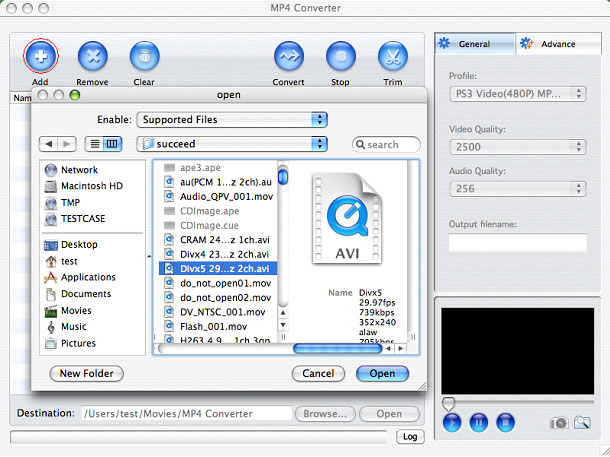Expand the Enable Supported Files dropdown
This screenshot has width=610, height=457.
coord(232,120)
